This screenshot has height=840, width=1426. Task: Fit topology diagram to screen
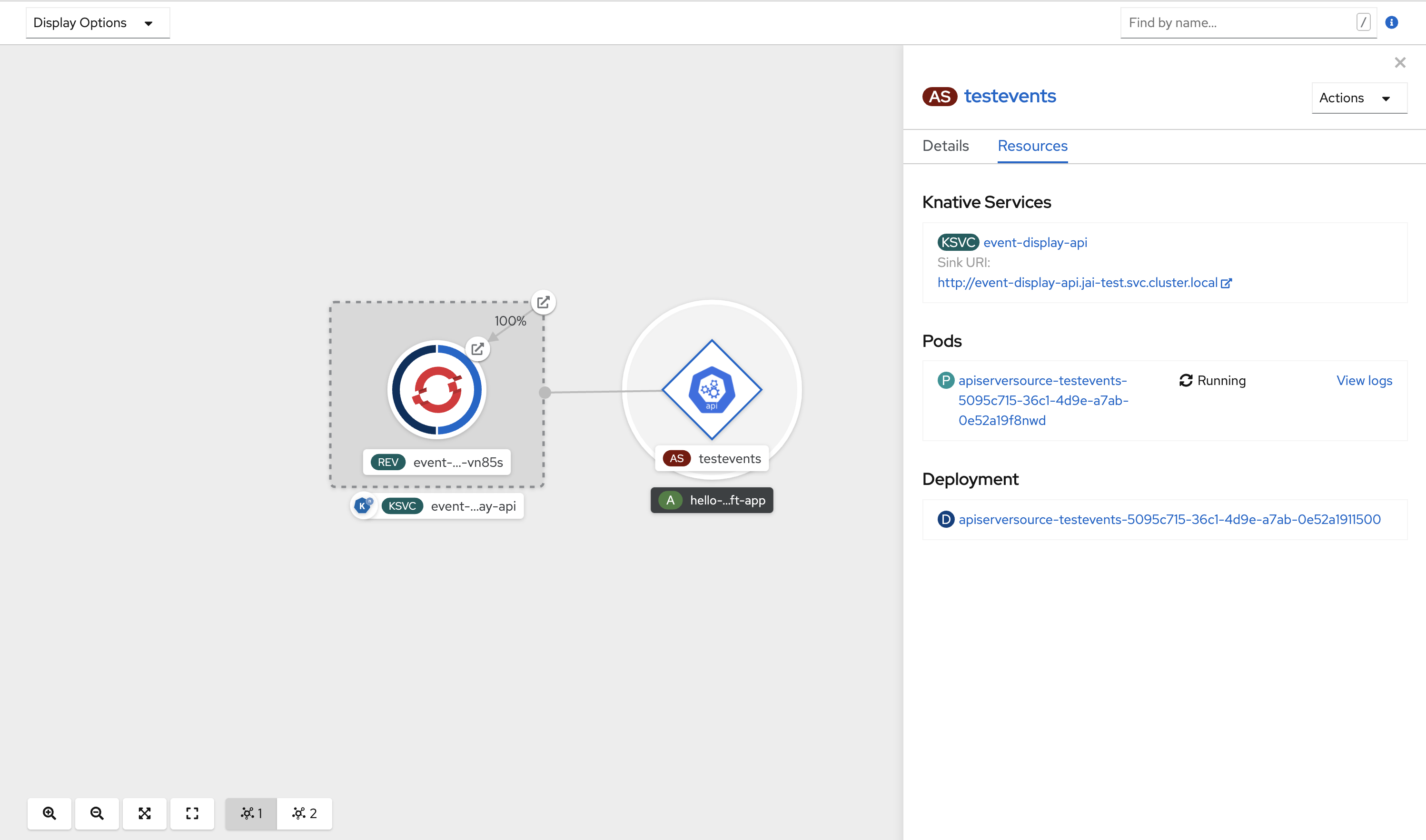[144, 813]
